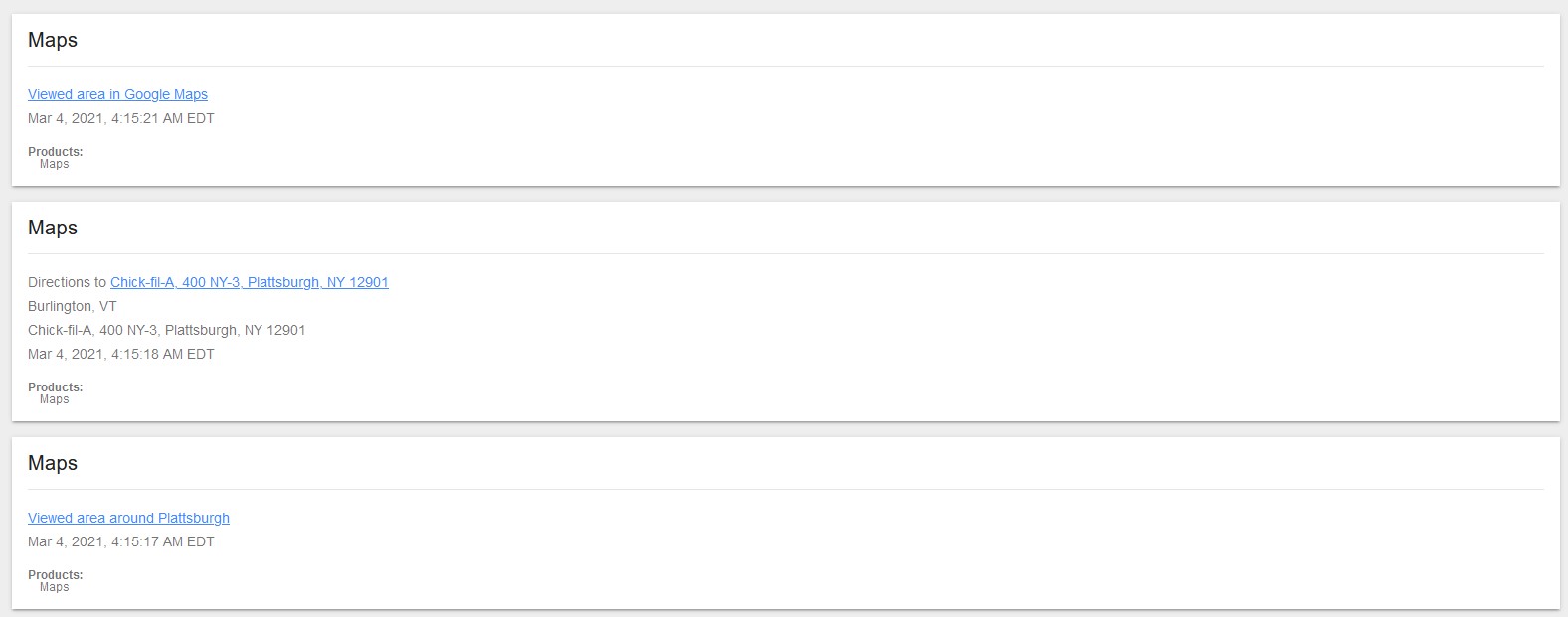Image resolution: width=1568 pixels, height=617 pixels.
Task: Click the Maps heading of the Directions card
Action: coord(53,228)
